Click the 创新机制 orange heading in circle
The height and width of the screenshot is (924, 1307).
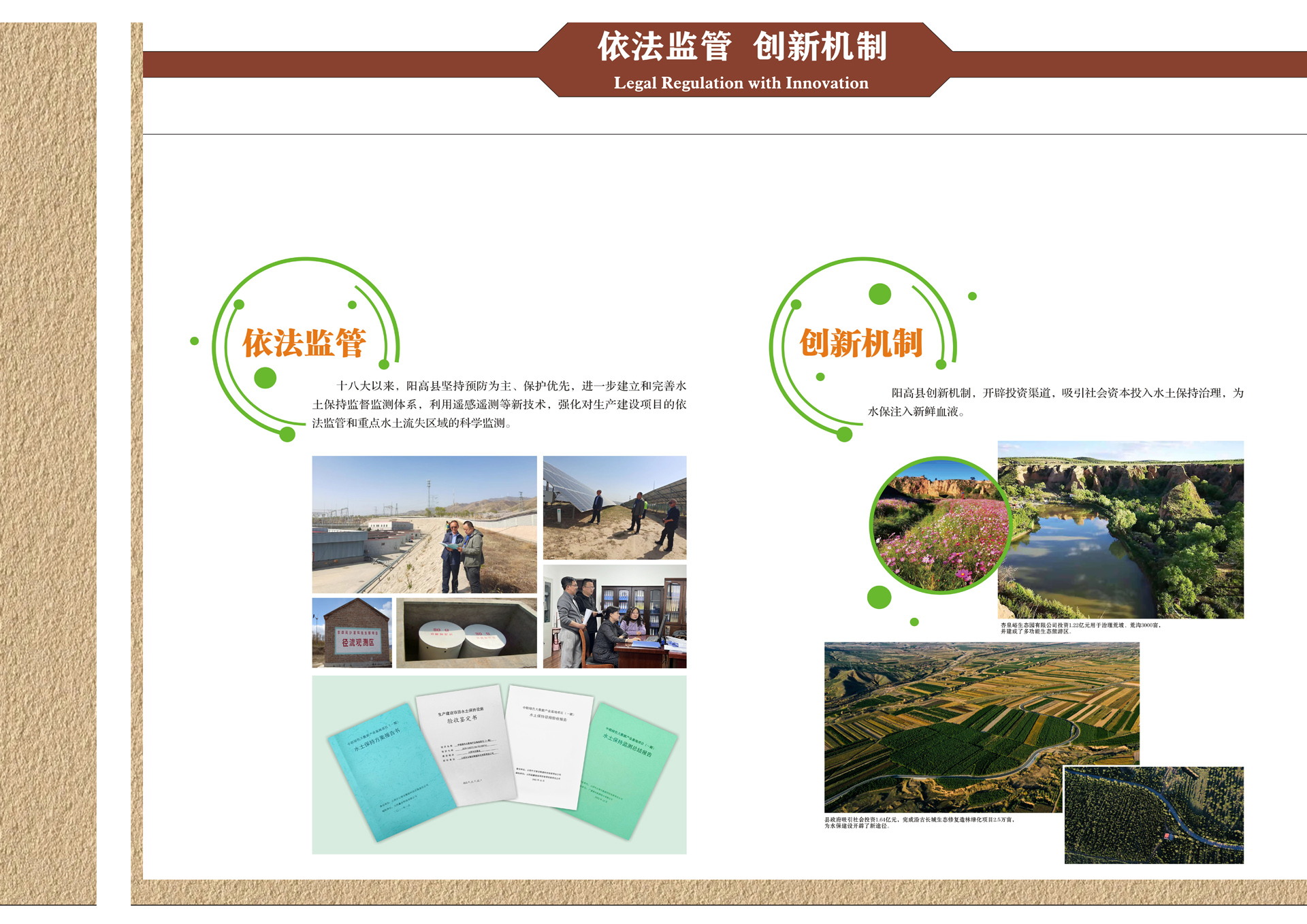click(x=861, y=343)
